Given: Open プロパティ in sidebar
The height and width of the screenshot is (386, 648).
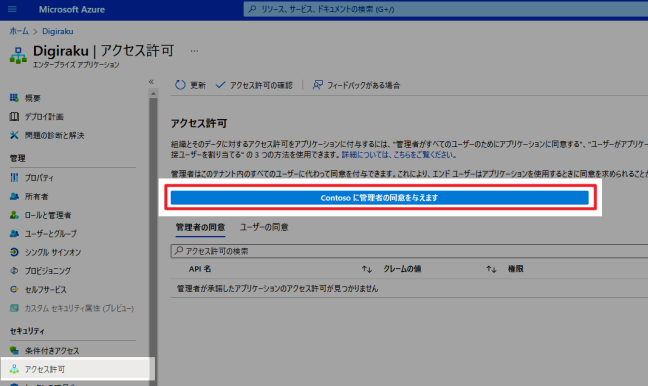Looking at the screenshot, I should pyautogui.click(x=39, y=178).
